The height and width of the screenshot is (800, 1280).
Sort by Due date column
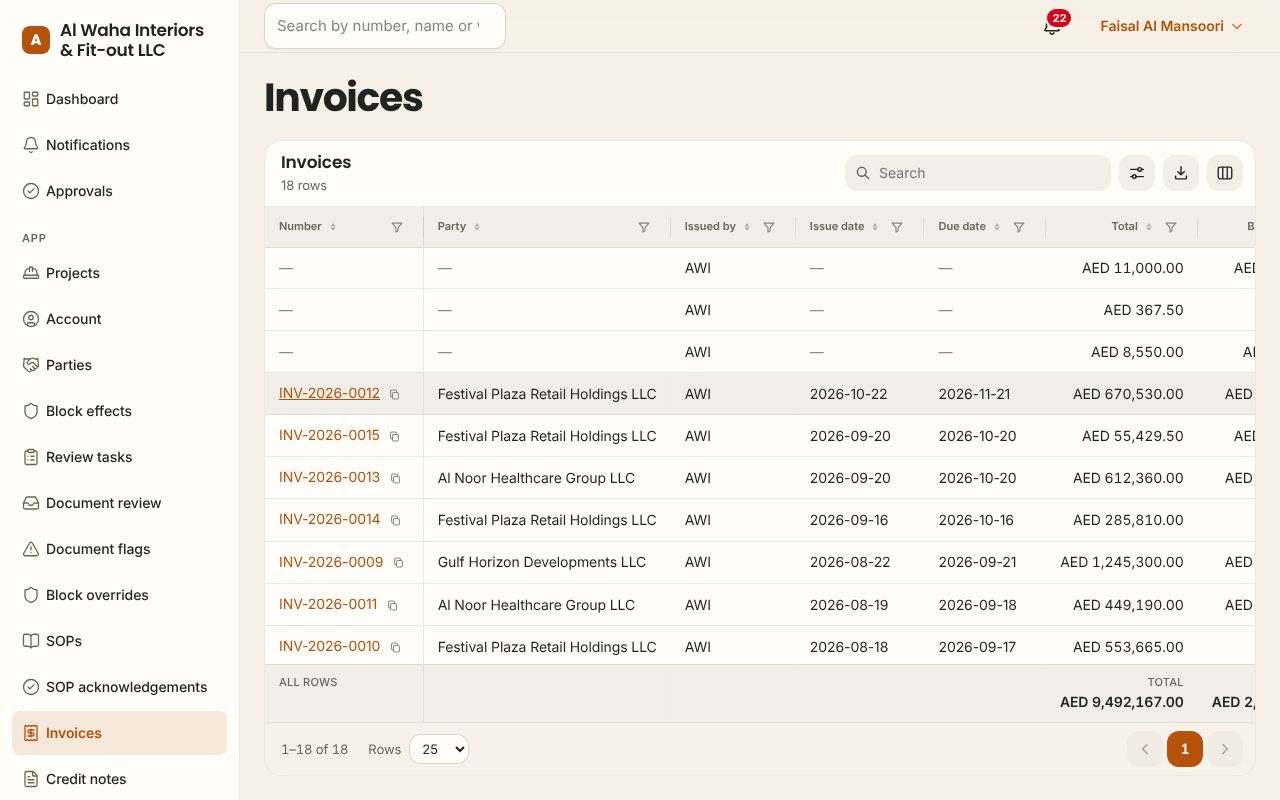click(968, 227)
